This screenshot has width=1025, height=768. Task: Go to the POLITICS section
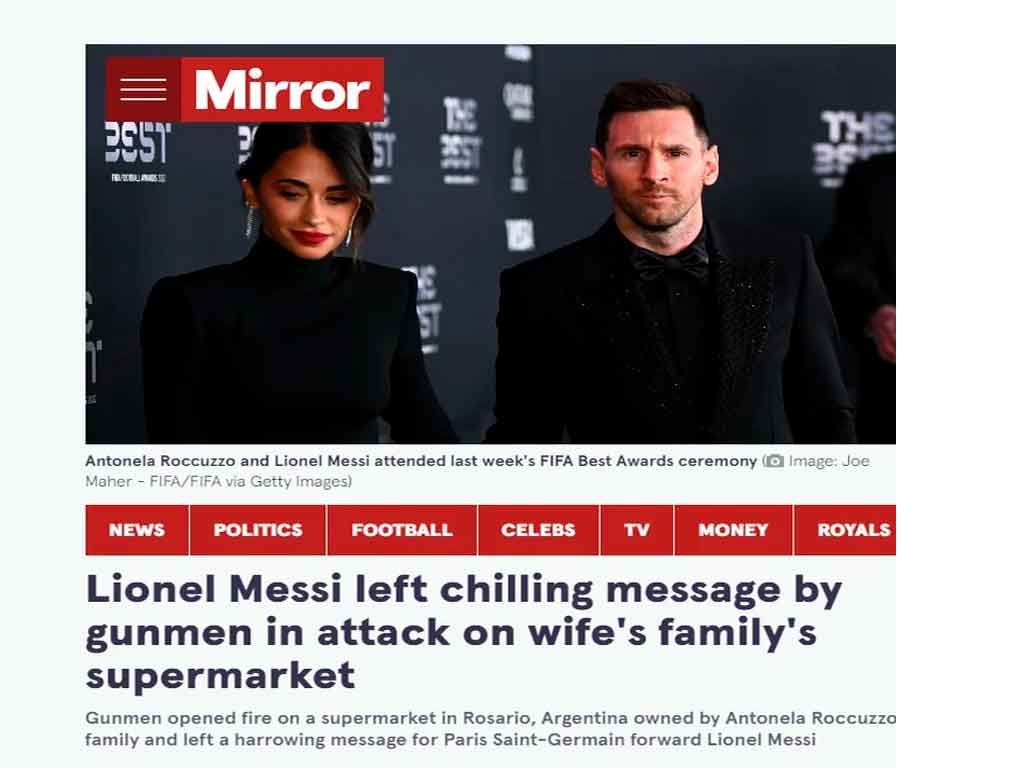coord(258,530)
